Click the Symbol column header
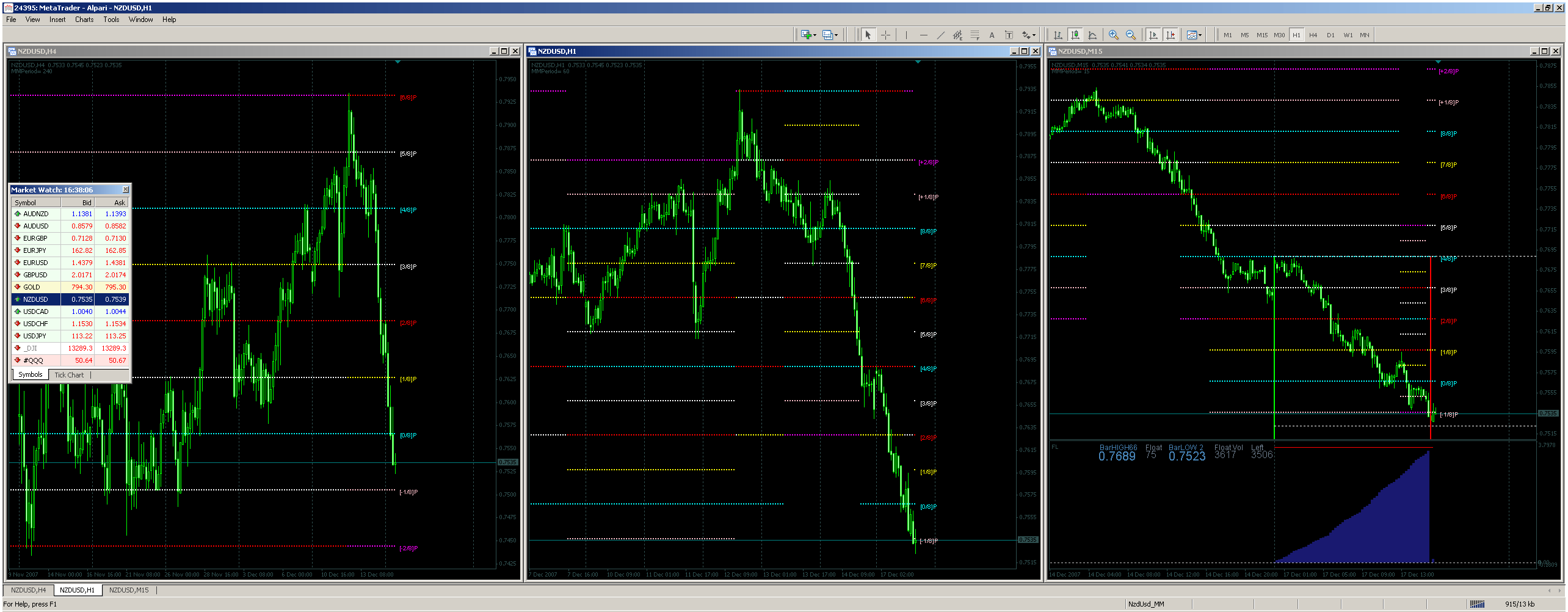 pyautogui.click(x=36, y=203)
